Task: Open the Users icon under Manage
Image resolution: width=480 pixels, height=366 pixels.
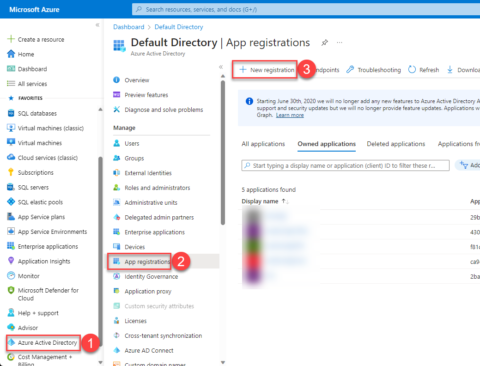Action: (x=116, y=143)
